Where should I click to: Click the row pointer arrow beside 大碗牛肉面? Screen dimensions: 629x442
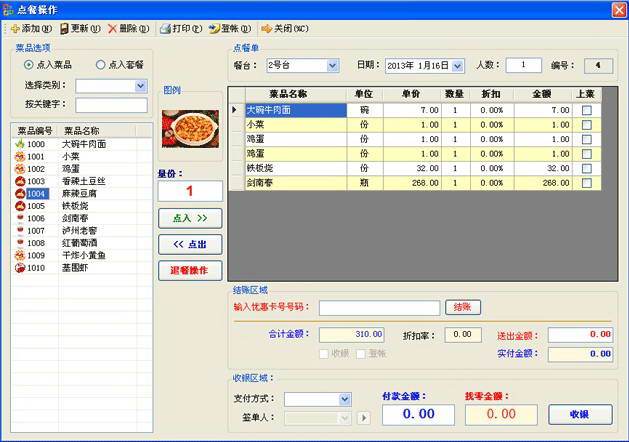click(x=235, y=109)
